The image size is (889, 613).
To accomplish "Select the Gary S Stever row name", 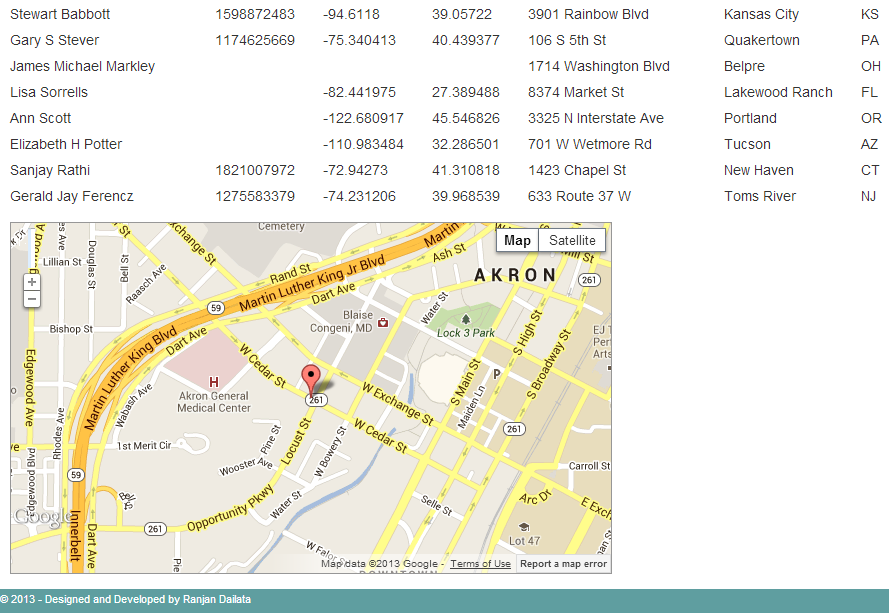I will 54,40.
